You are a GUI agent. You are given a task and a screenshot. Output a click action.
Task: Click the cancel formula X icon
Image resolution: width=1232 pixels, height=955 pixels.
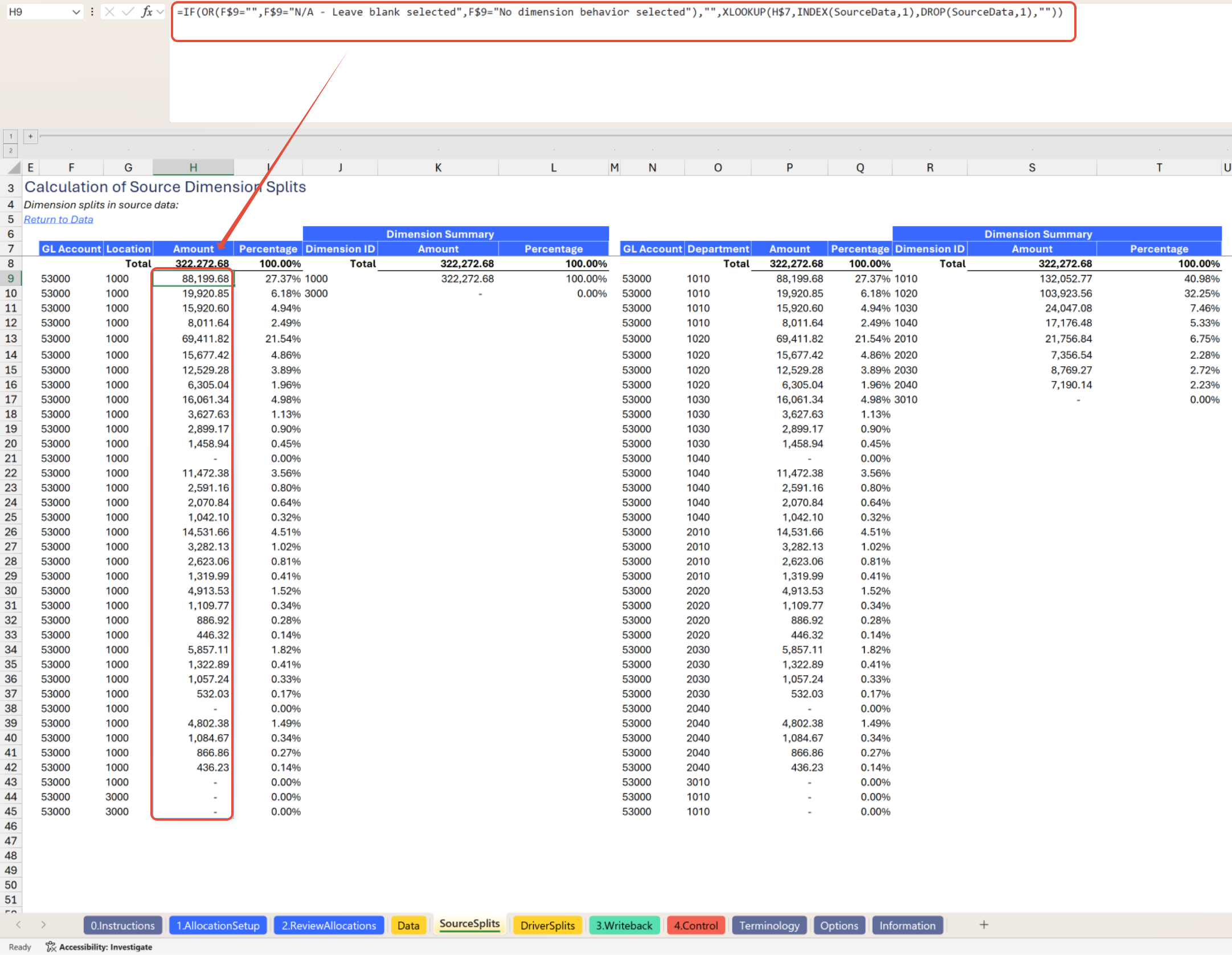click(x=110, y=11)
